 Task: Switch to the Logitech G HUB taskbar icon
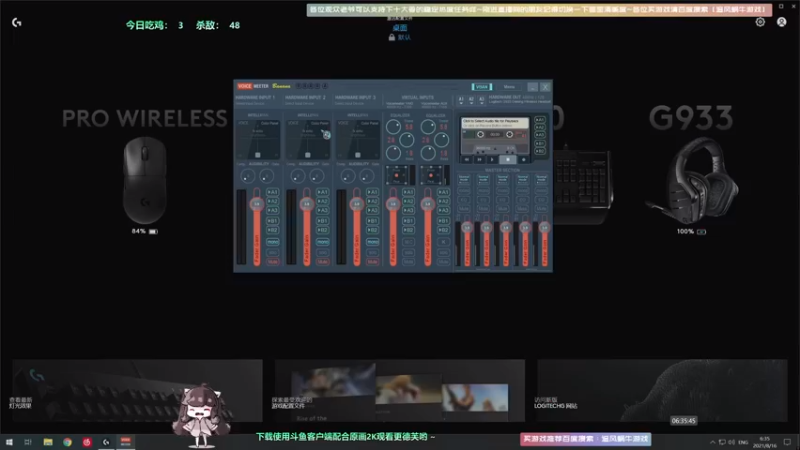pyautogui.click(x=106, y=442)
